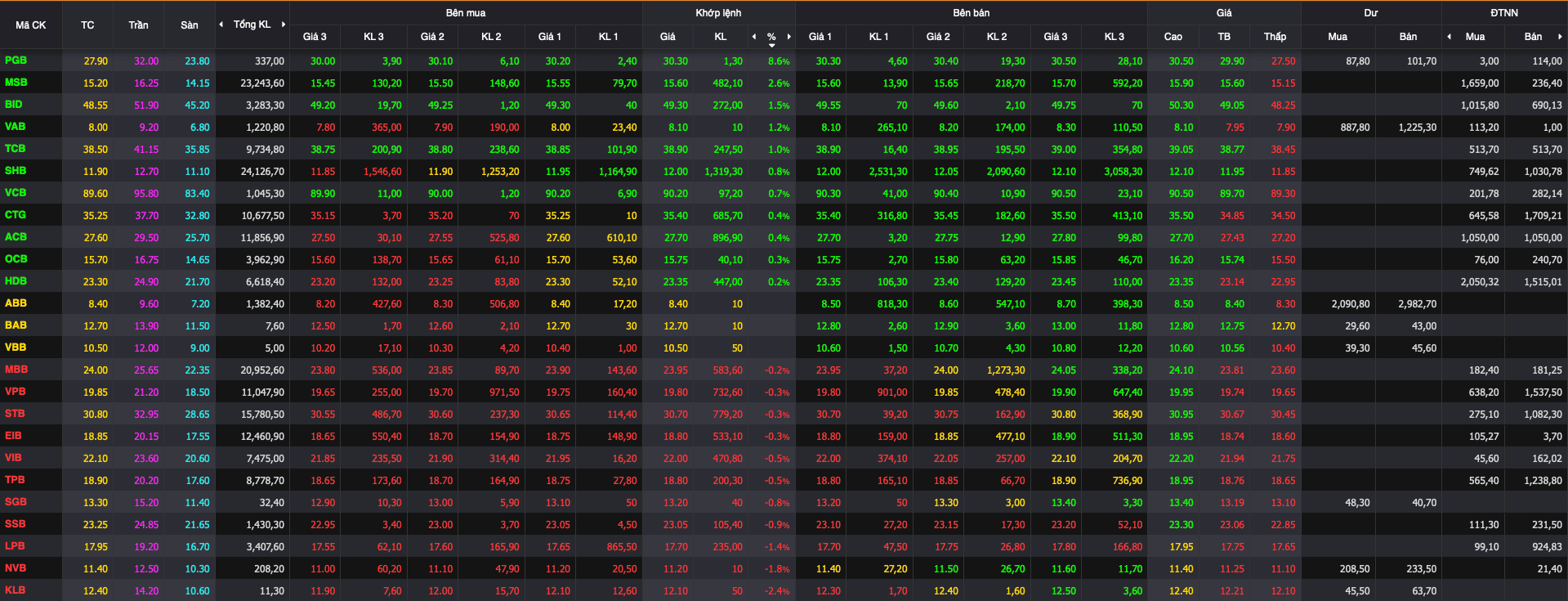The image size is (1568, 601).
Task: Open the ABB stock symbol
Action: pos(16,303)
